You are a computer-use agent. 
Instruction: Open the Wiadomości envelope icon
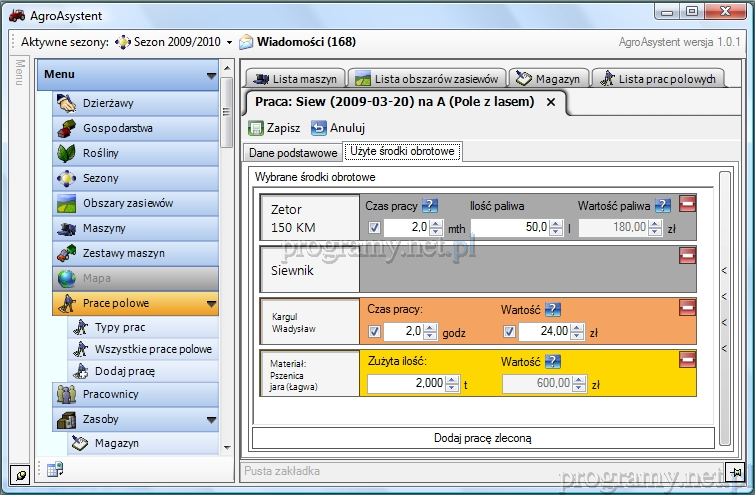pos(246,42)
